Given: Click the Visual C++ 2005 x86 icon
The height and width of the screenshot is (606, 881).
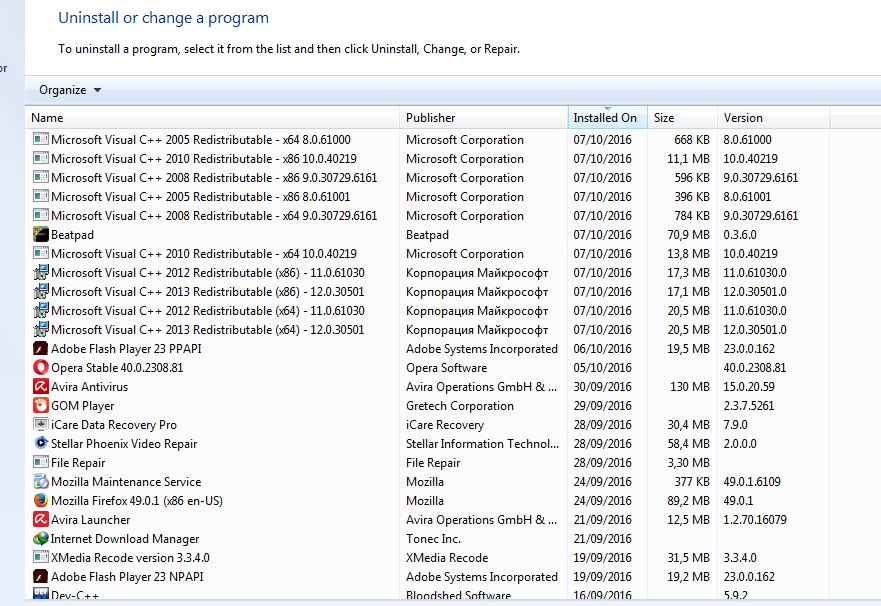Looking at the screenshot, I should [x=40, y=197].
